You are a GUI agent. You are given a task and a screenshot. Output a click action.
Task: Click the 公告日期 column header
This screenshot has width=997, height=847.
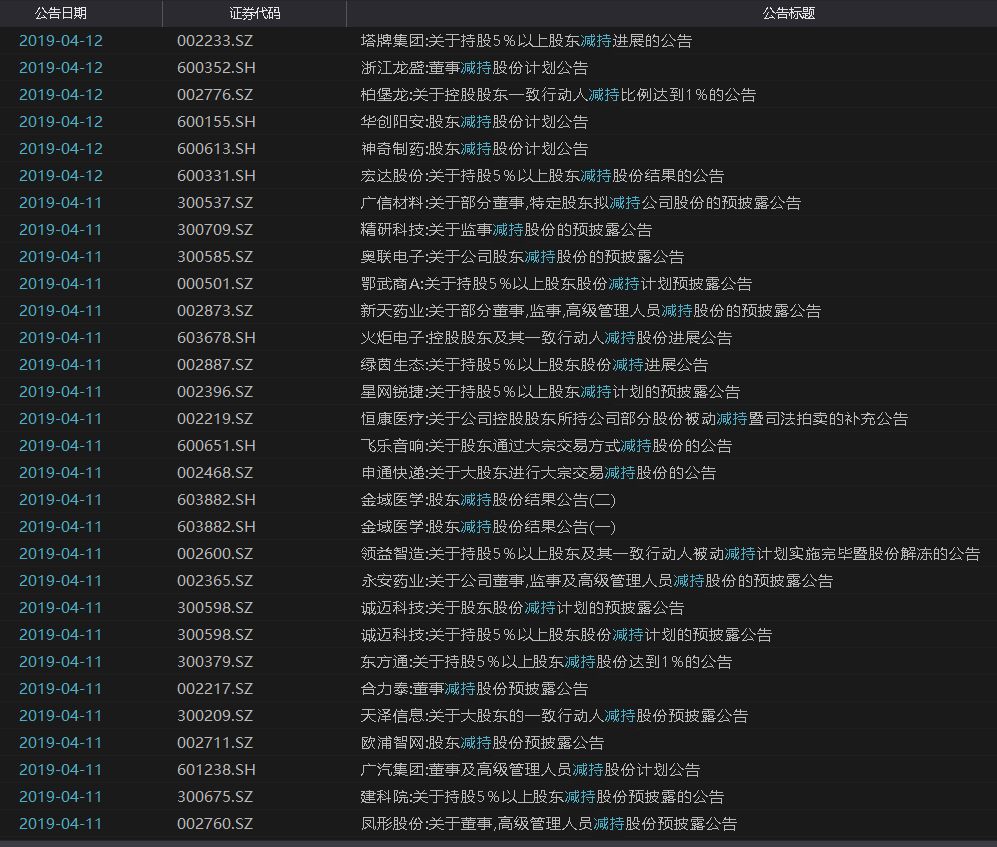(x=60, y=14)
